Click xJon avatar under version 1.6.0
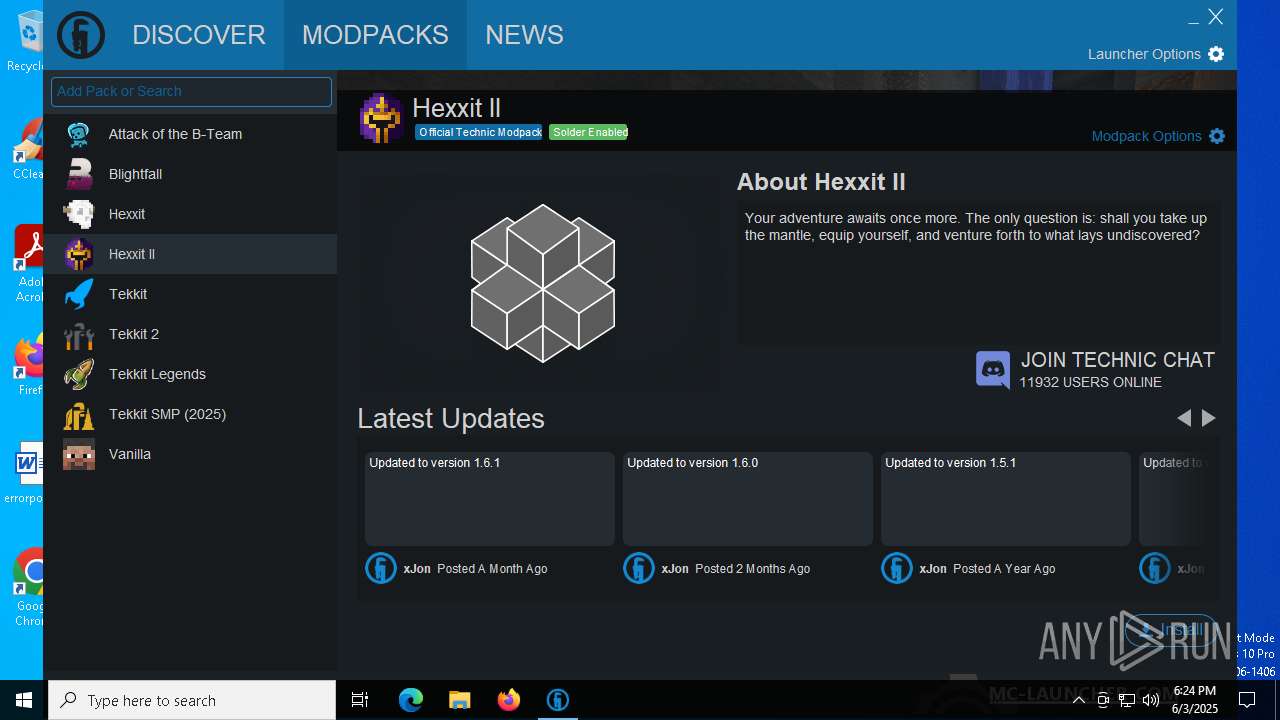This screenshot has width=1280, height=720. [x=639, y=568]
